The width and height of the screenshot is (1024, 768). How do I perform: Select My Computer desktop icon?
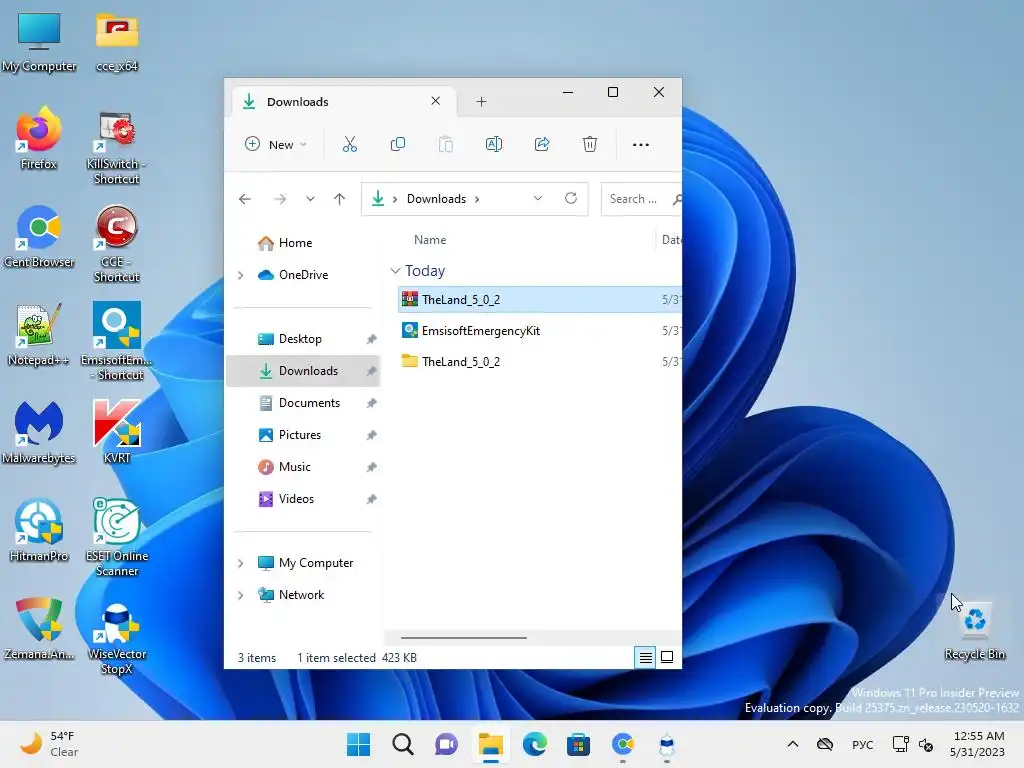[39, 40]
